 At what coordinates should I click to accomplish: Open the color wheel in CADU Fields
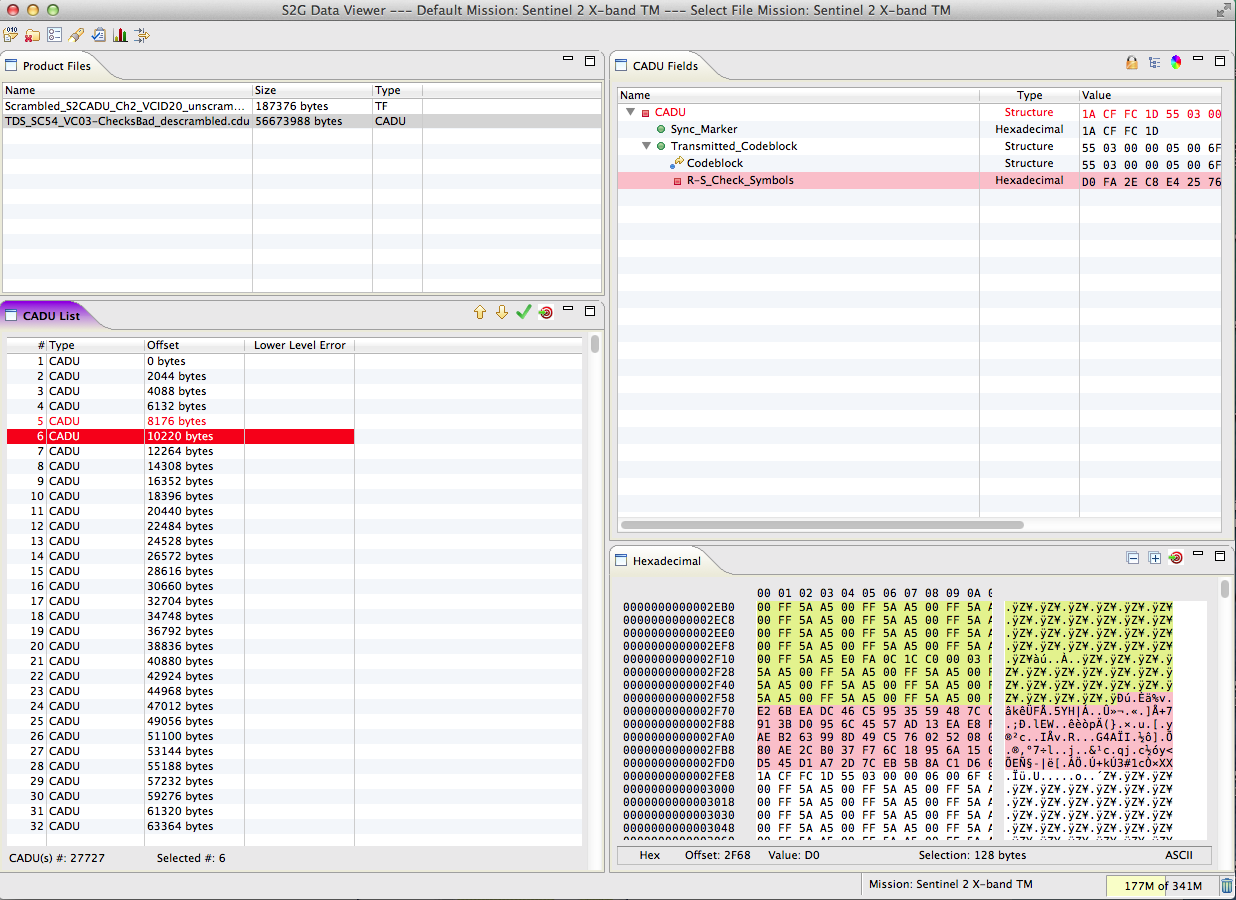tap(1176, 62)
